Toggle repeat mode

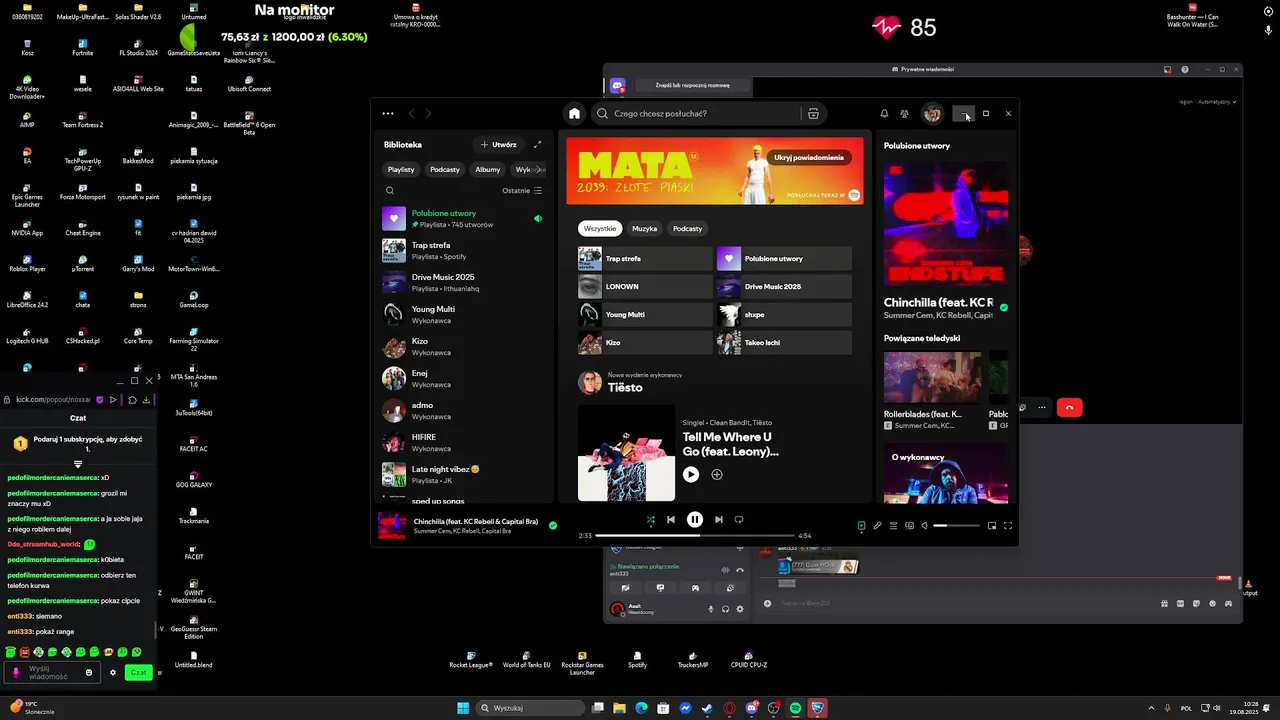coord(739,519)
